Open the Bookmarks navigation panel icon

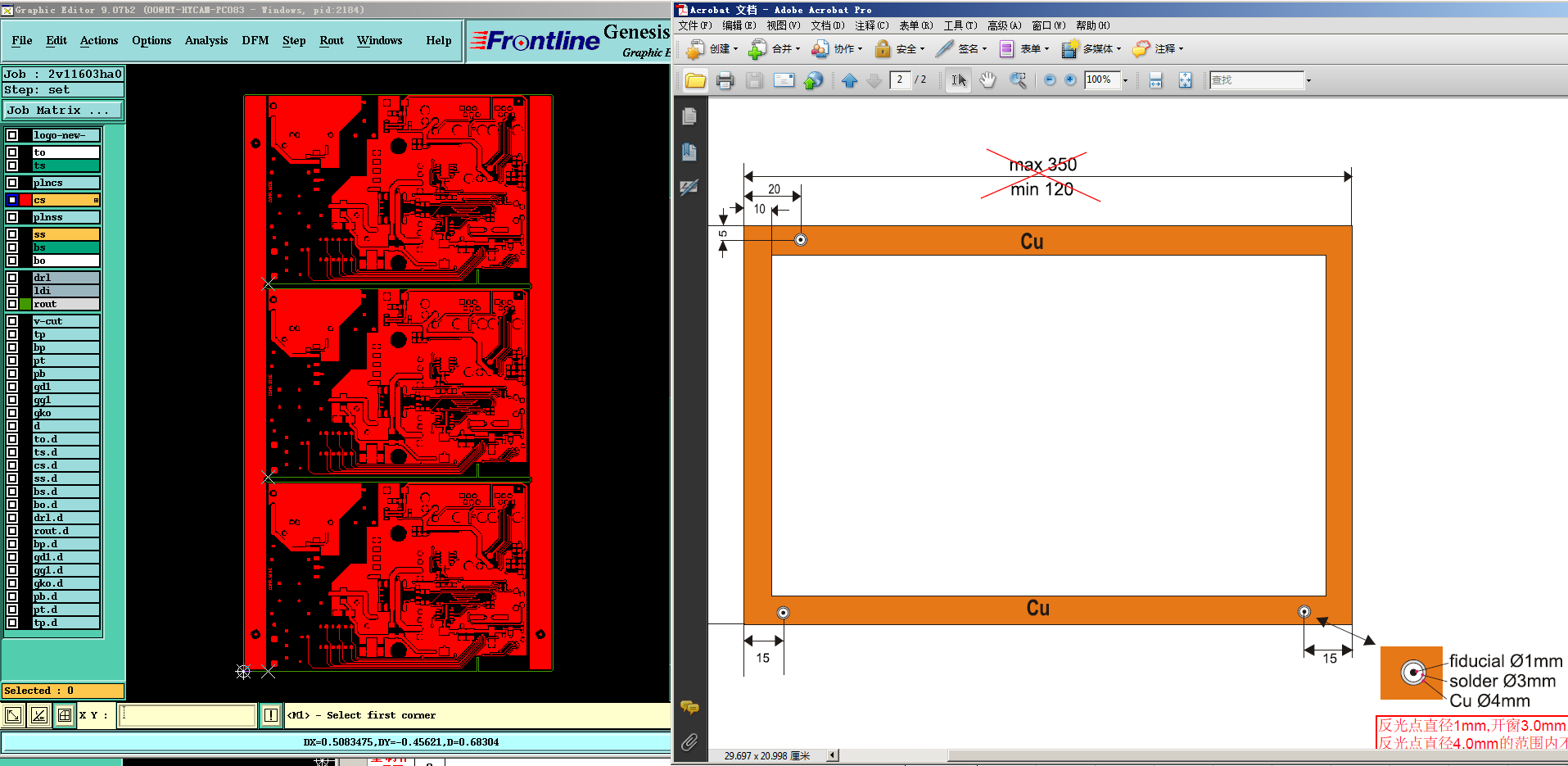pos(689,152)
